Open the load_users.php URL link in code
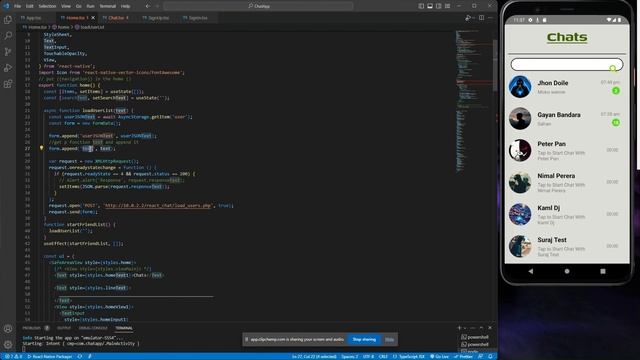The width and height of the screenshot is (640, 360). [158, 205]
